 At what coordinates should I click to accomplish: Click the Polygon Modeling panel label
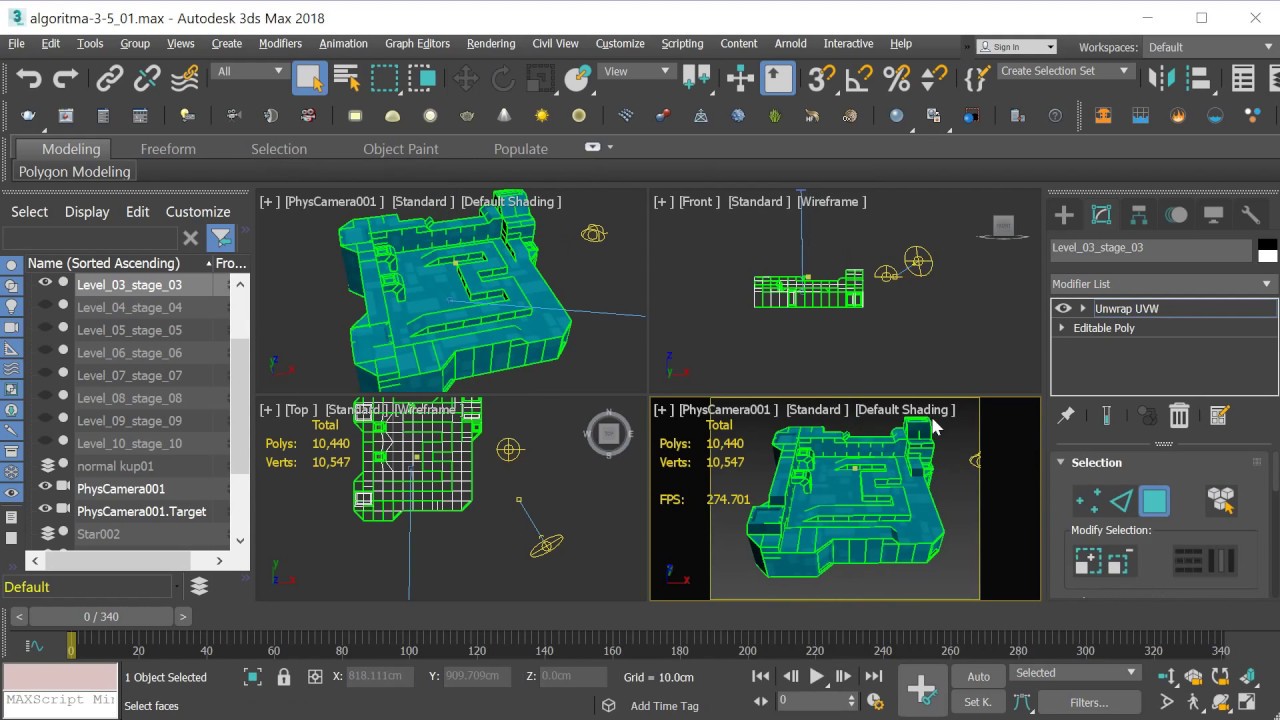75,172
